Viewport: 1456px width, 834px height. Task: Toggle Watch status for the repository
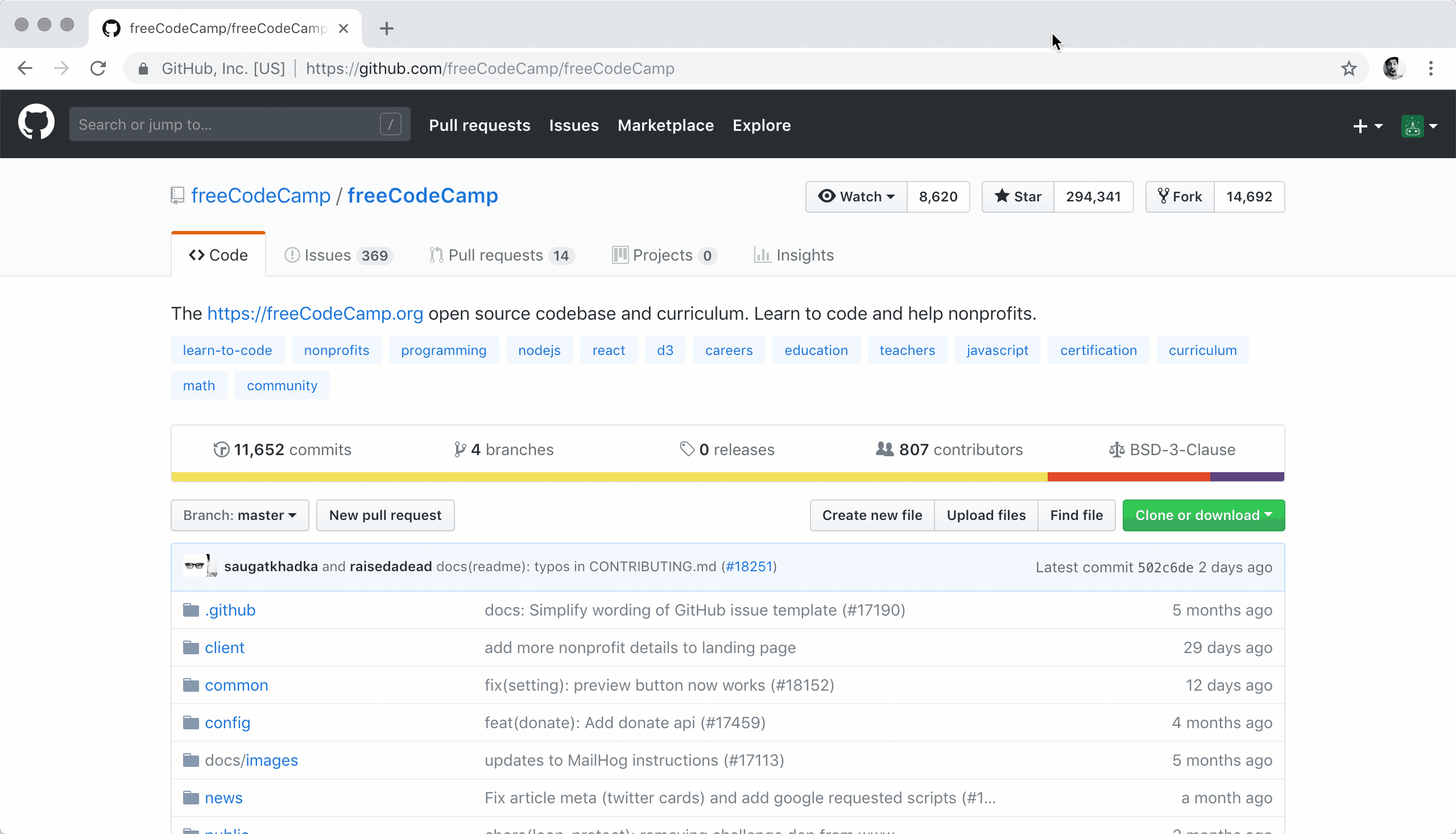(x=855, y=196)
